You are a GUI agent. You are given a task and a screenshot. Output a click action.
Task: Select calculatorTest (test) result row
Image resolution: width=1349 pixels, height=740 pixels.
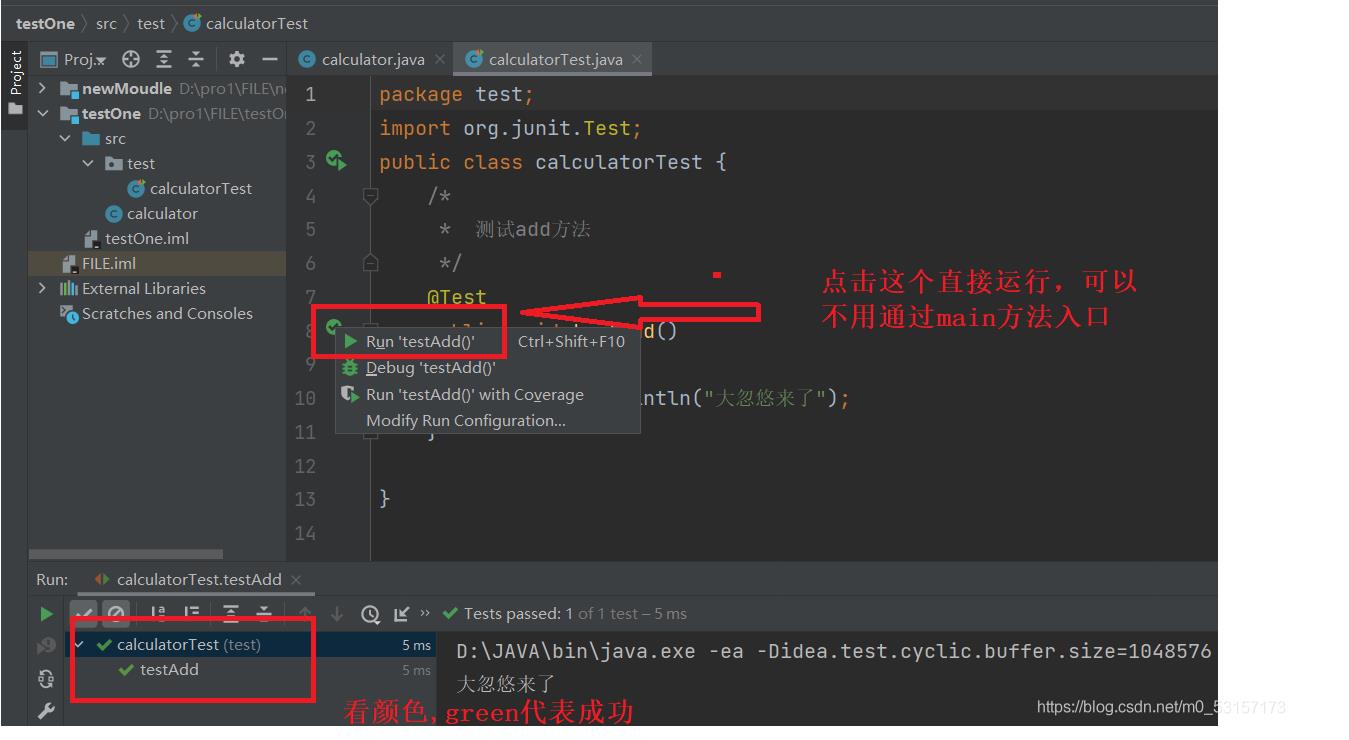[x=250, y=645]
